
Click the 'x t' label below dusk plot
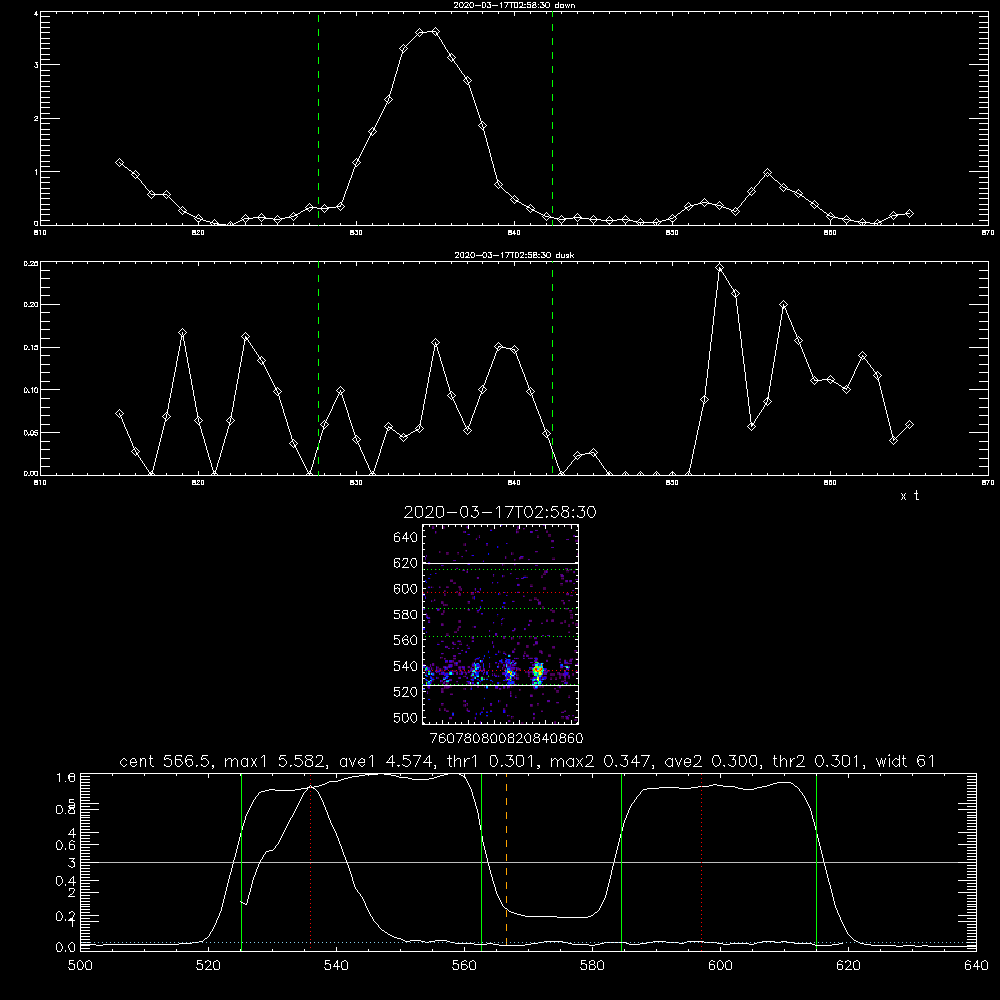[909, 496]
